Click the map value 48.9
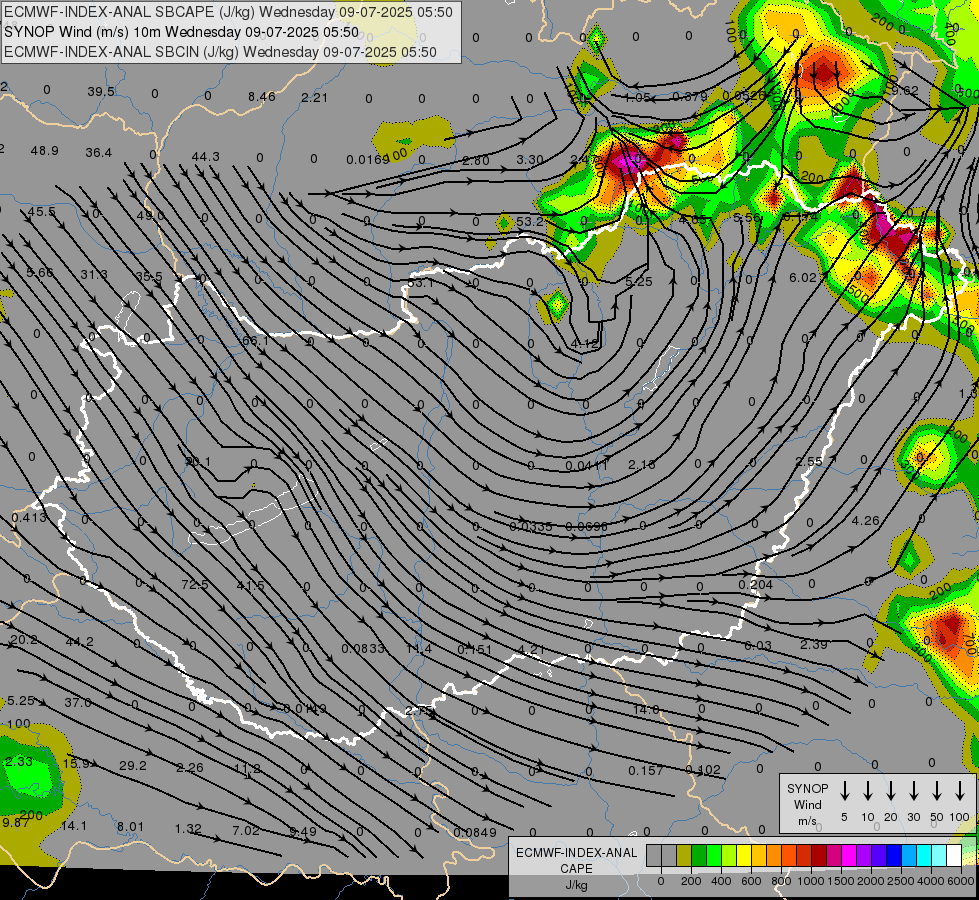 tap(44, 151)
